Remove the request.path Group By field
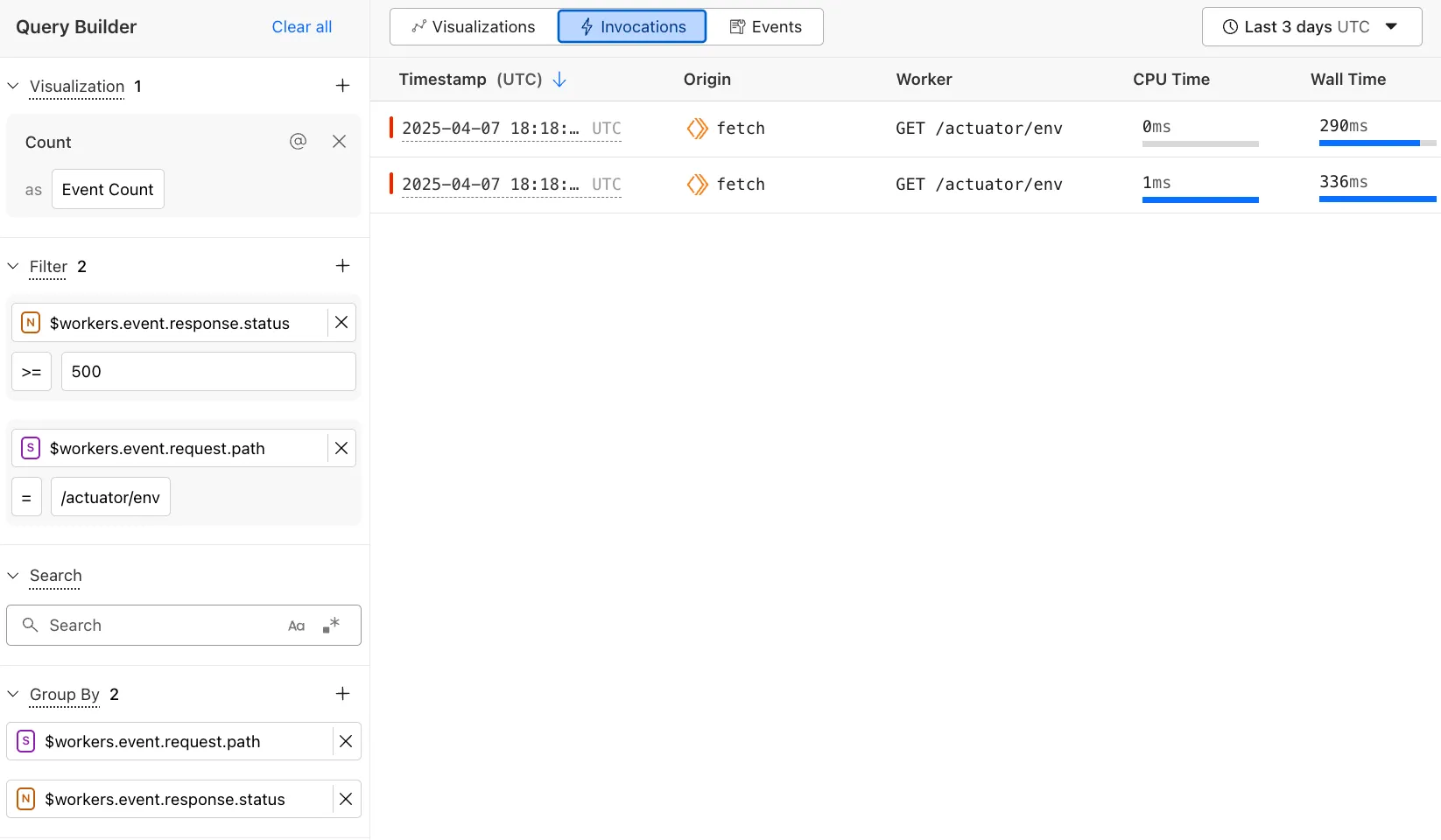This screenshot has height=840, width=1441. click(345, 741)
